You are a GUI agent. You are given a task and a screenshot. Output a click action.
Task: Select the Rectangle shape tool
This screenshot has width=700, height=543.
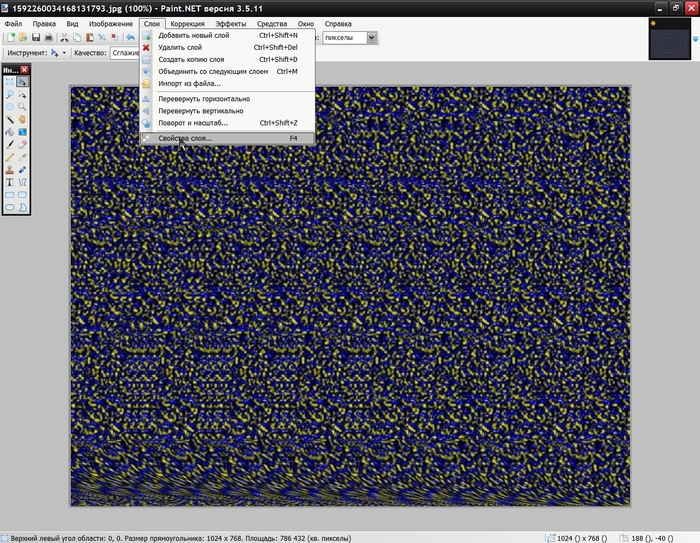click(9, 195)
